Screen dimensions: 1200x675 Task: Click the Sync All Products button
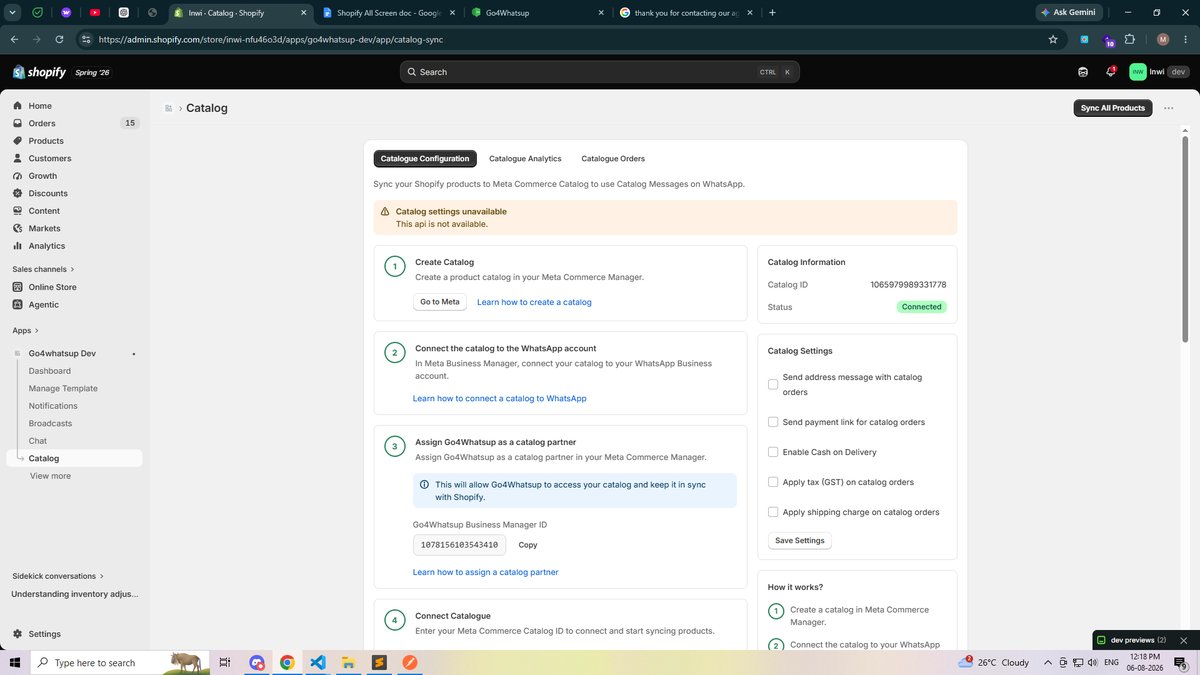click(x=1113, y=108)
